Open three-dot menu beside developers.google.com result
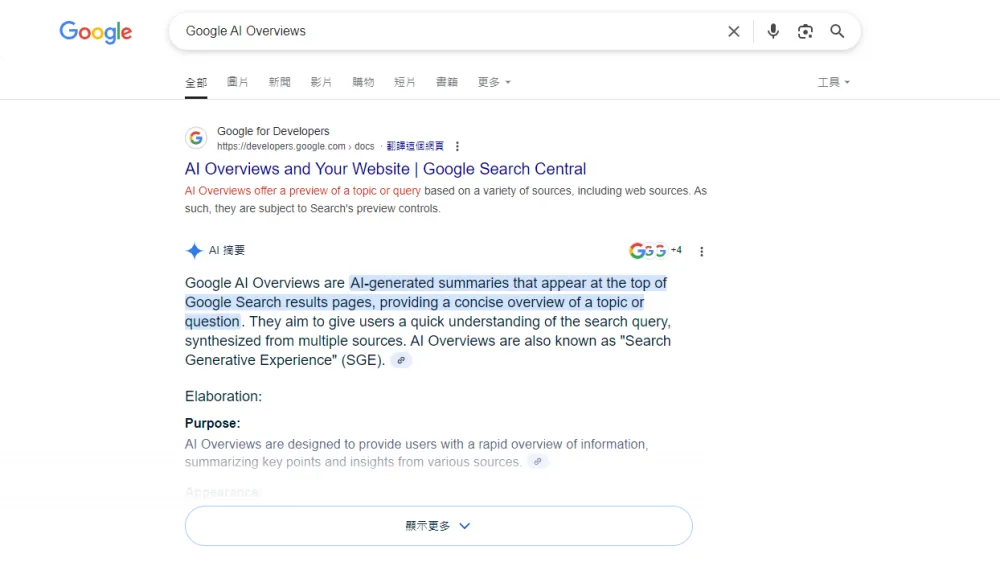This screenshot has width=1000, height=562. (457, 146)
